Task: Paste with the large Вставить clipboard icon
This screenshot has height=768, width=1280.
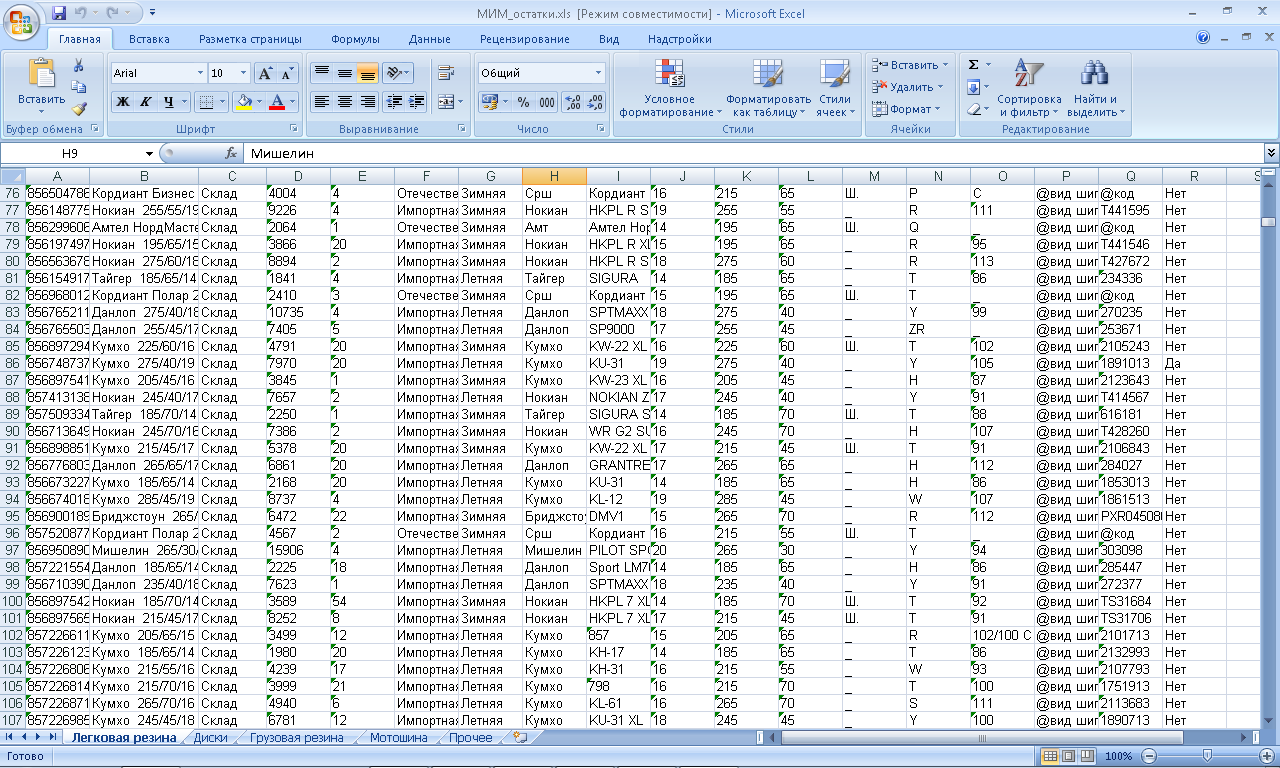Action: click(42, 82)
